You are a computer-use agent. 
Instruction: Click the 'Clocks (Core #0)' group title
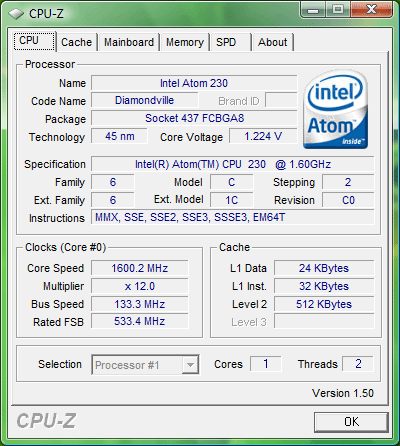[65, 247]
